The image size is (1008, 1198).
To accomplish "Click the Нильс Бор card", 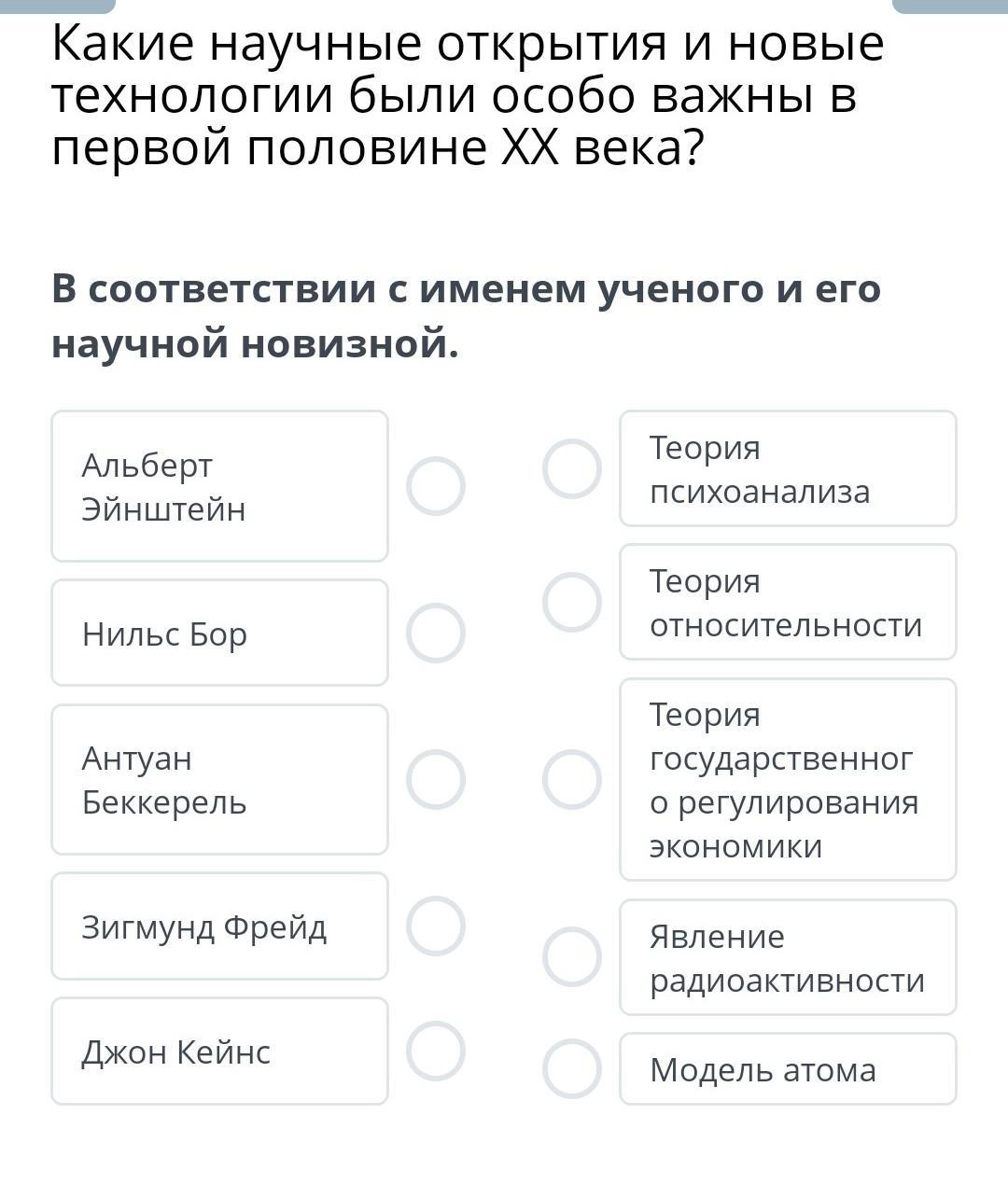I will pos(219,633).
